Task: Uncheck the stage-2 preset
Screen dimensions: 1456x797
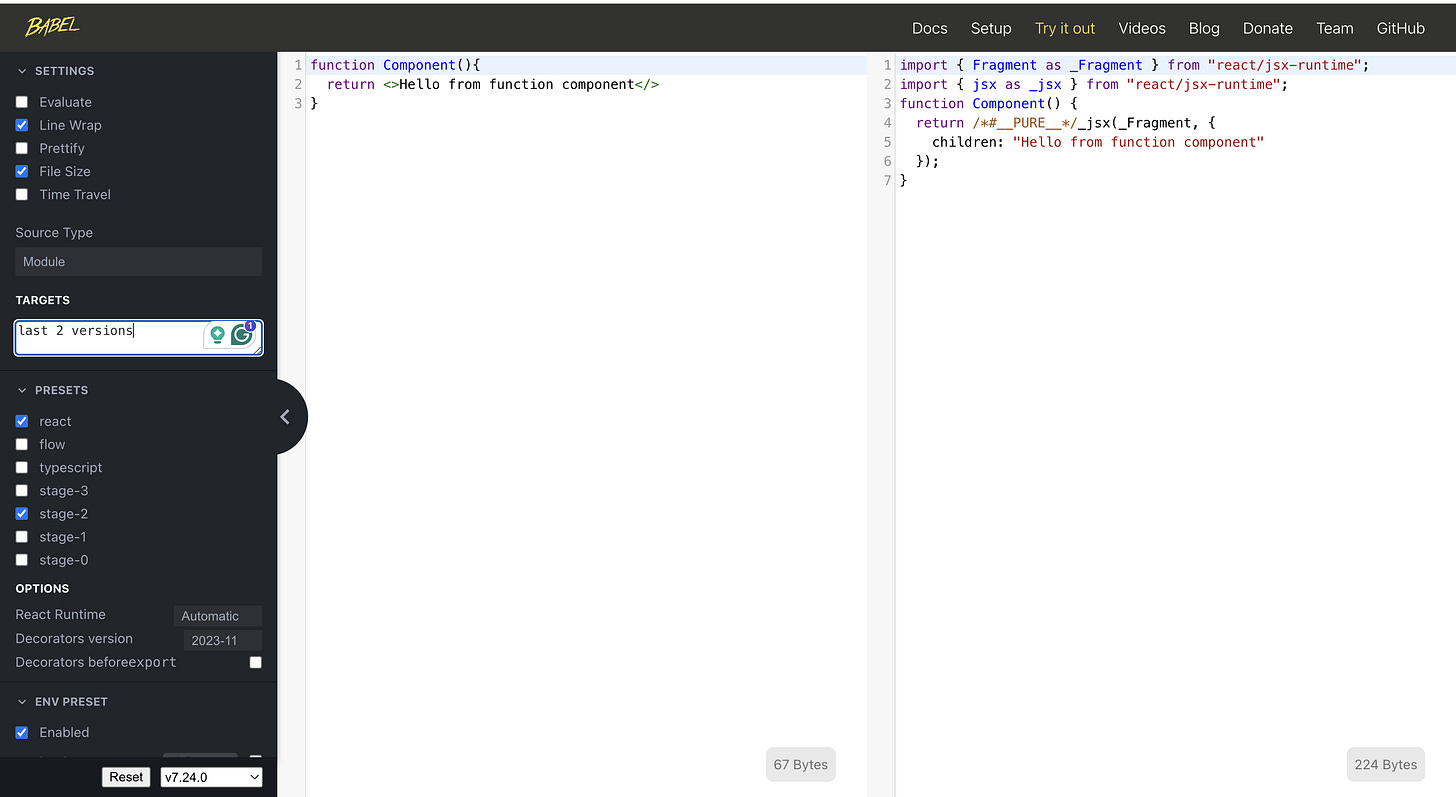Action: coord(22,513)
